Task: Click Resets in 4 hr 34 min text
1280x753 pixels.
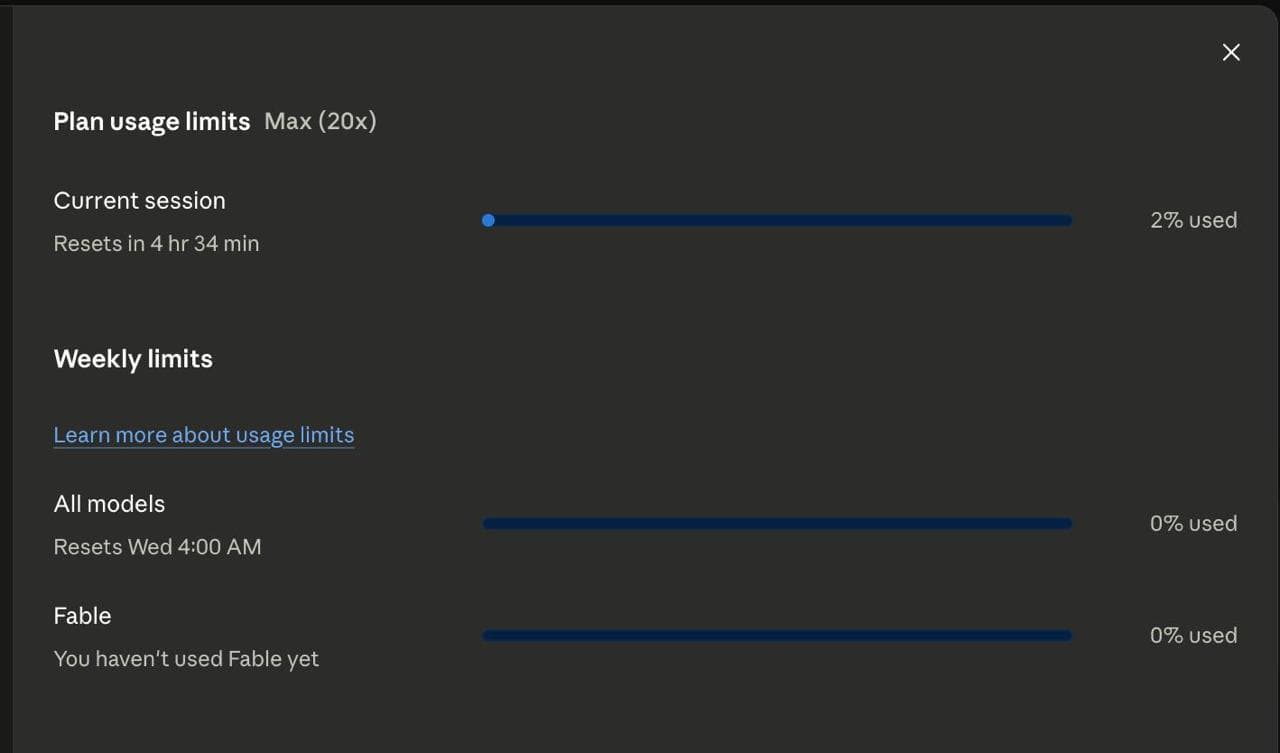Action: click(156, 243)
